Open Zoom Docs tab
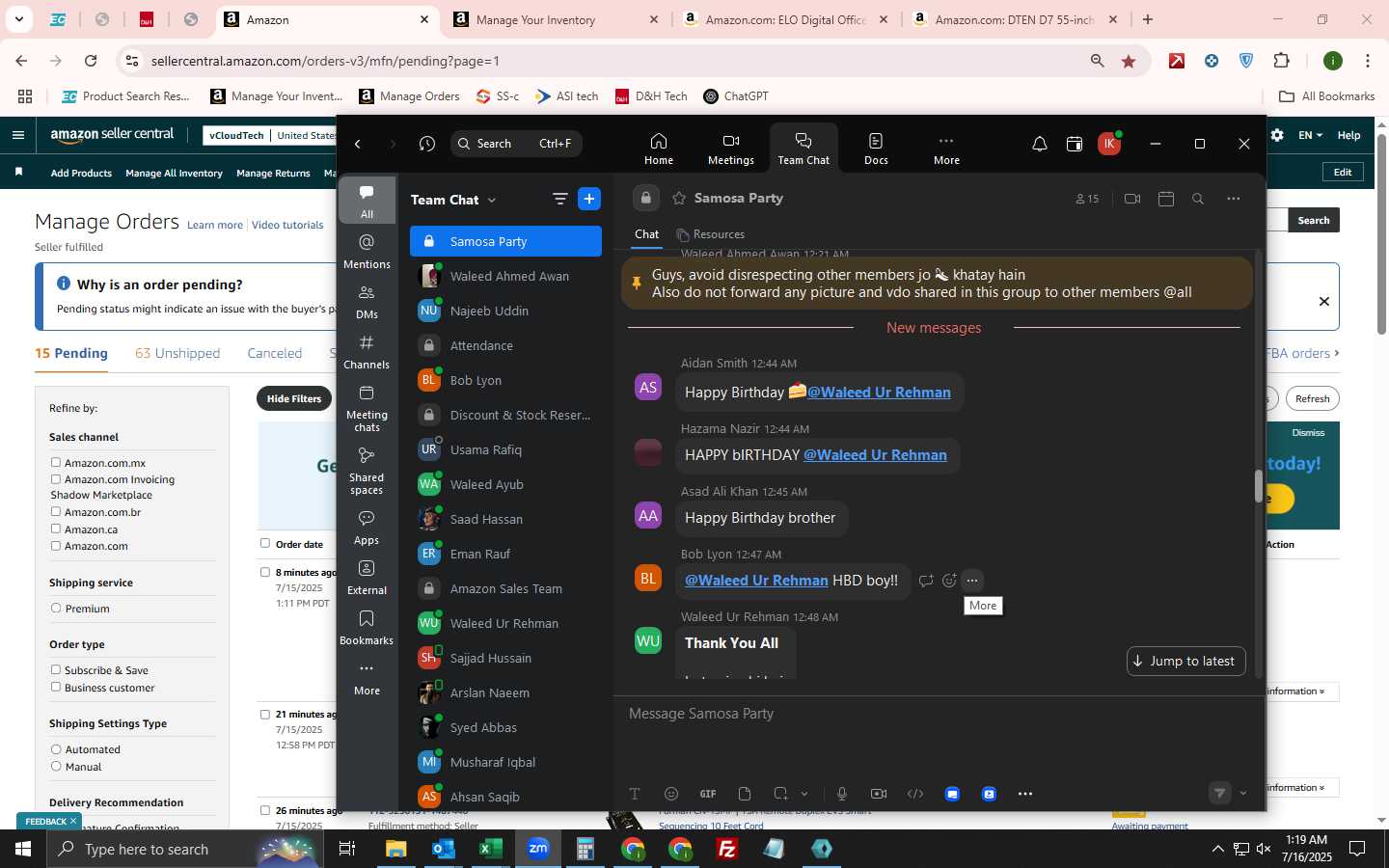Image resolution: width=1389 pixels, height=868 pixels. (x=876, y=149)
